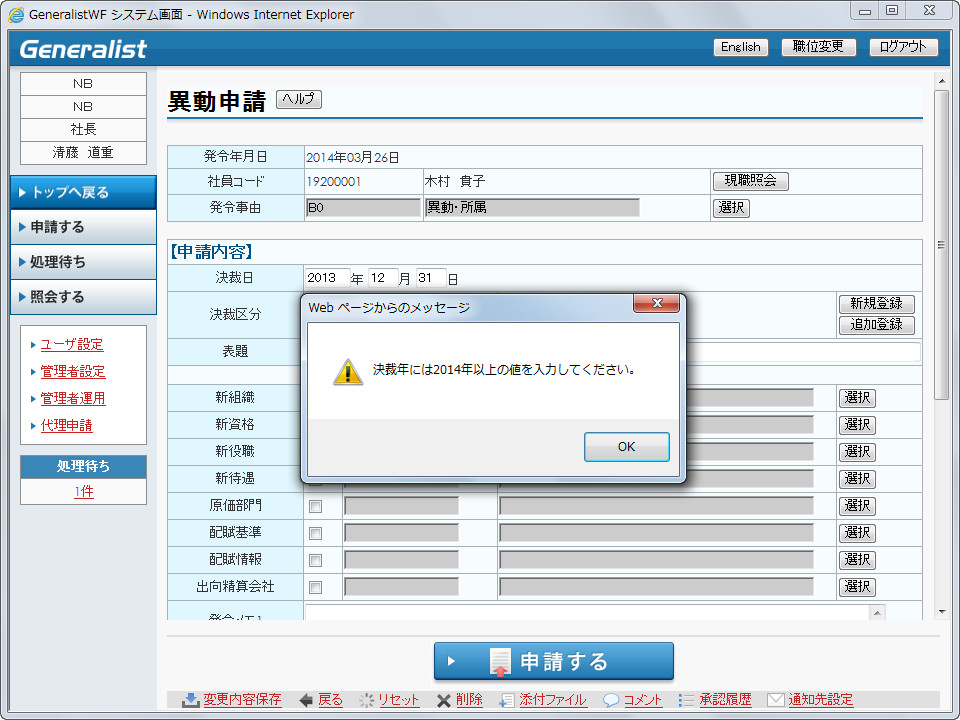
Task: Select トップへ戻る menu item
Action: click(83, 192)
